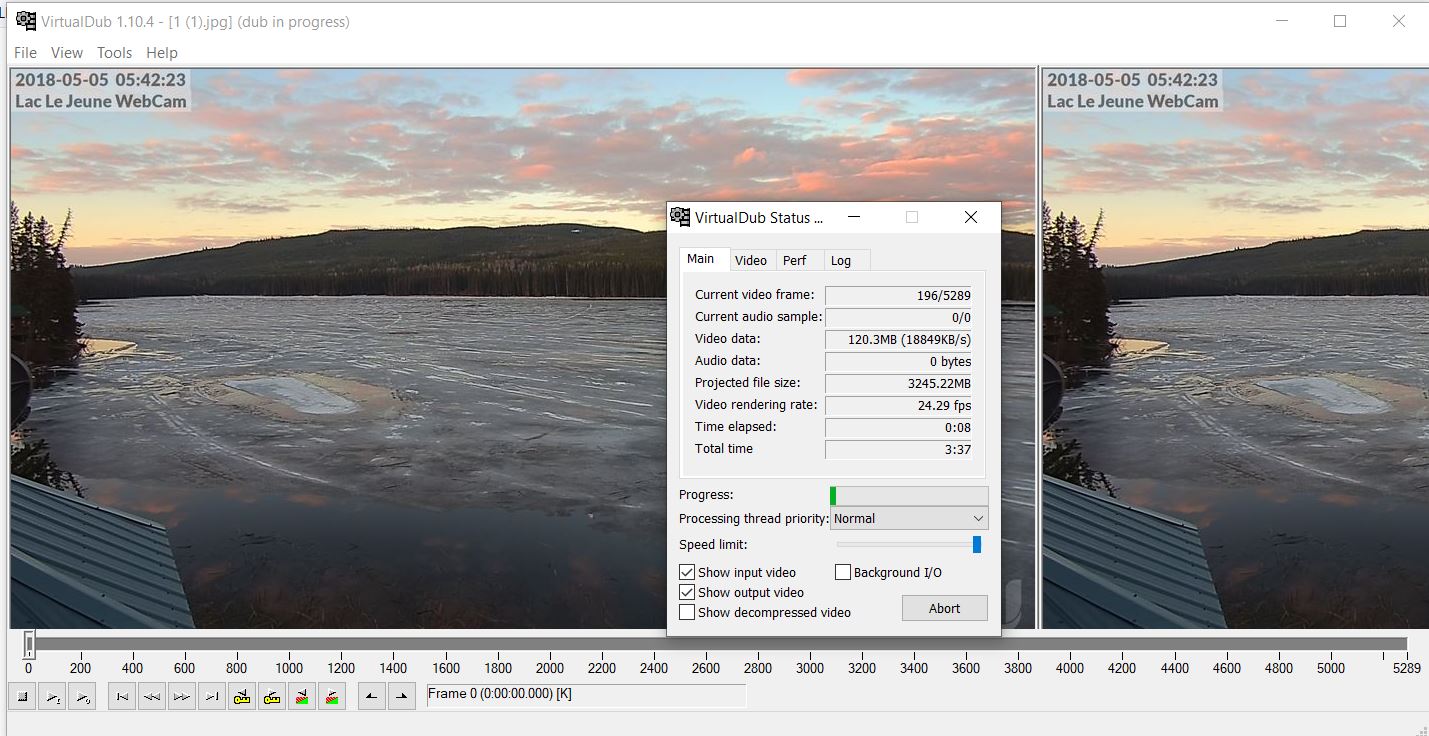The image size is (1429, 736).
Task: Click the timeline at the 1000 mark
Action: click(x=289, y=668)
